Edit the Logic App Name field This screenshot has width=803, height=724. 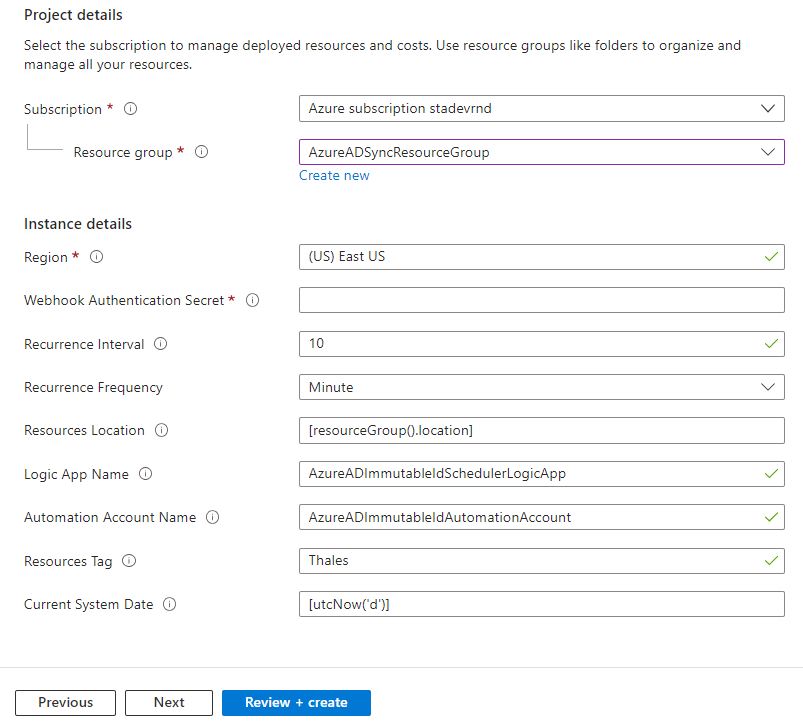coord(542,474)
